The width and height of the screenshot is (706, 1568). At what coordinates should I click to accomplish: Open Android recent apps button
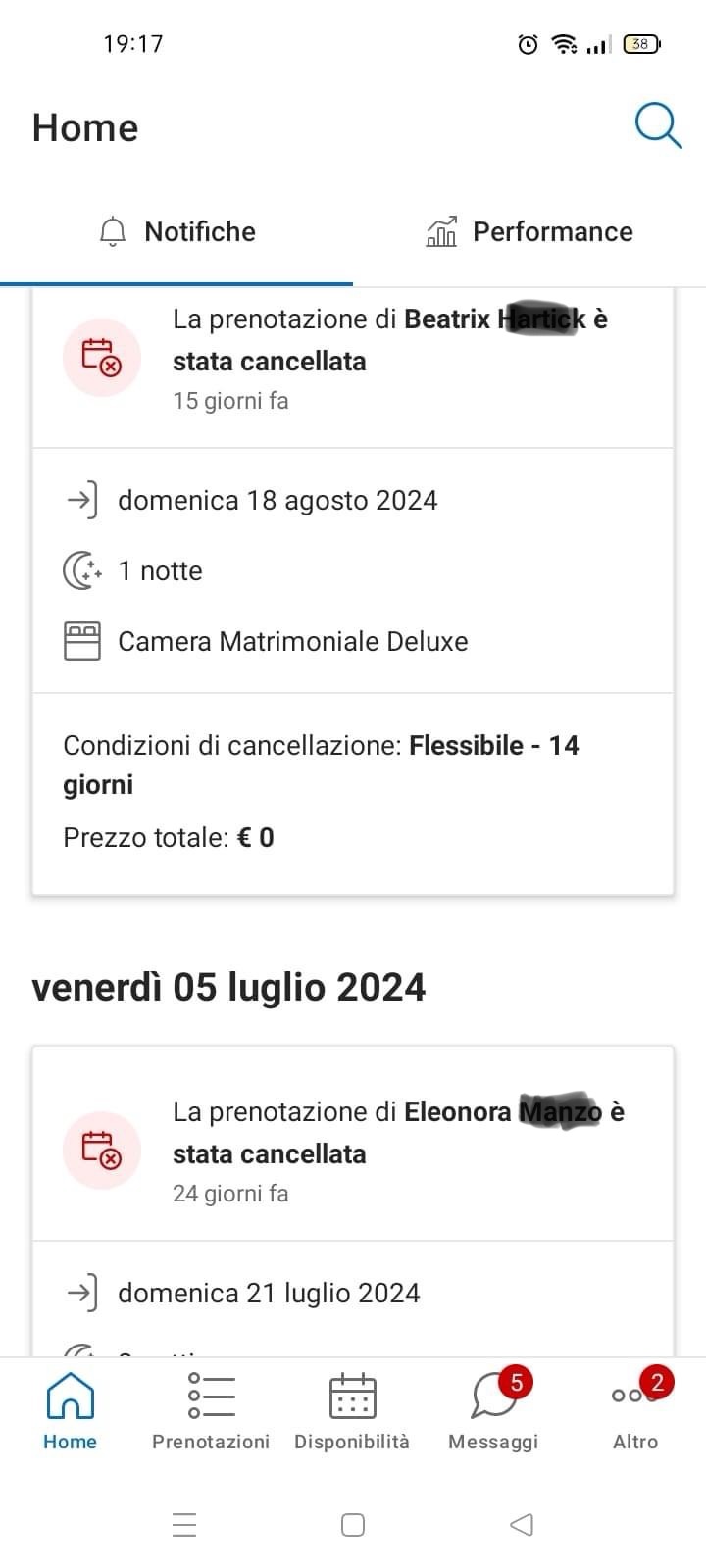tap(184, 1524)
